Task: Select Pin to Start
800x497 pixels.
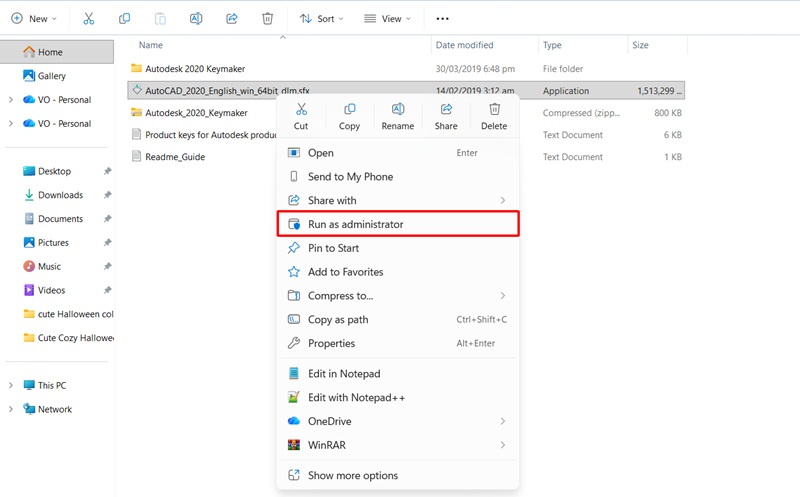Action: (x=398, y=248)
